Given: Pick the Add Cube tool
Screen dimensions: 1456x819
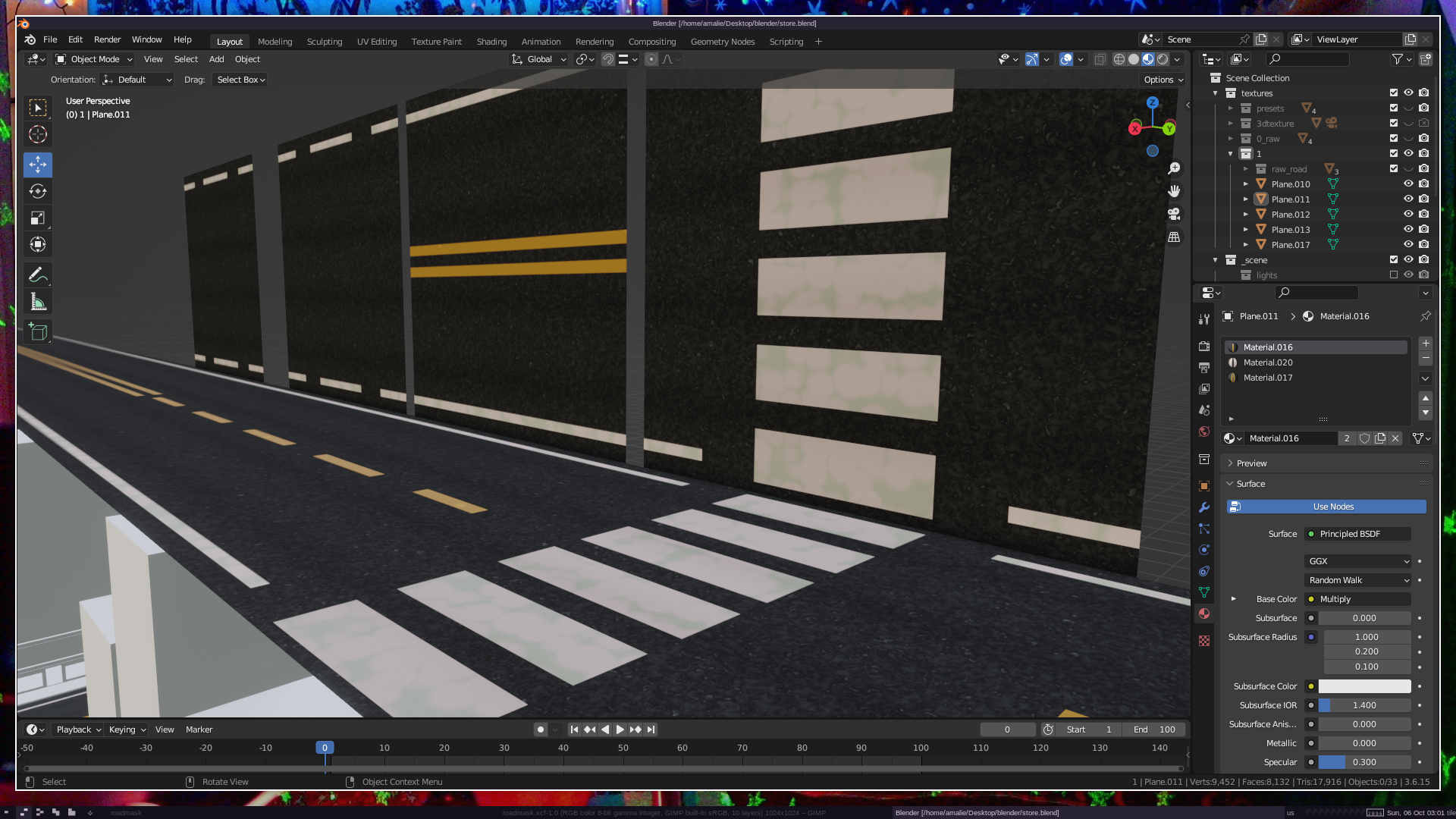Looking at the screenshot, I should [x=38, y=331].
